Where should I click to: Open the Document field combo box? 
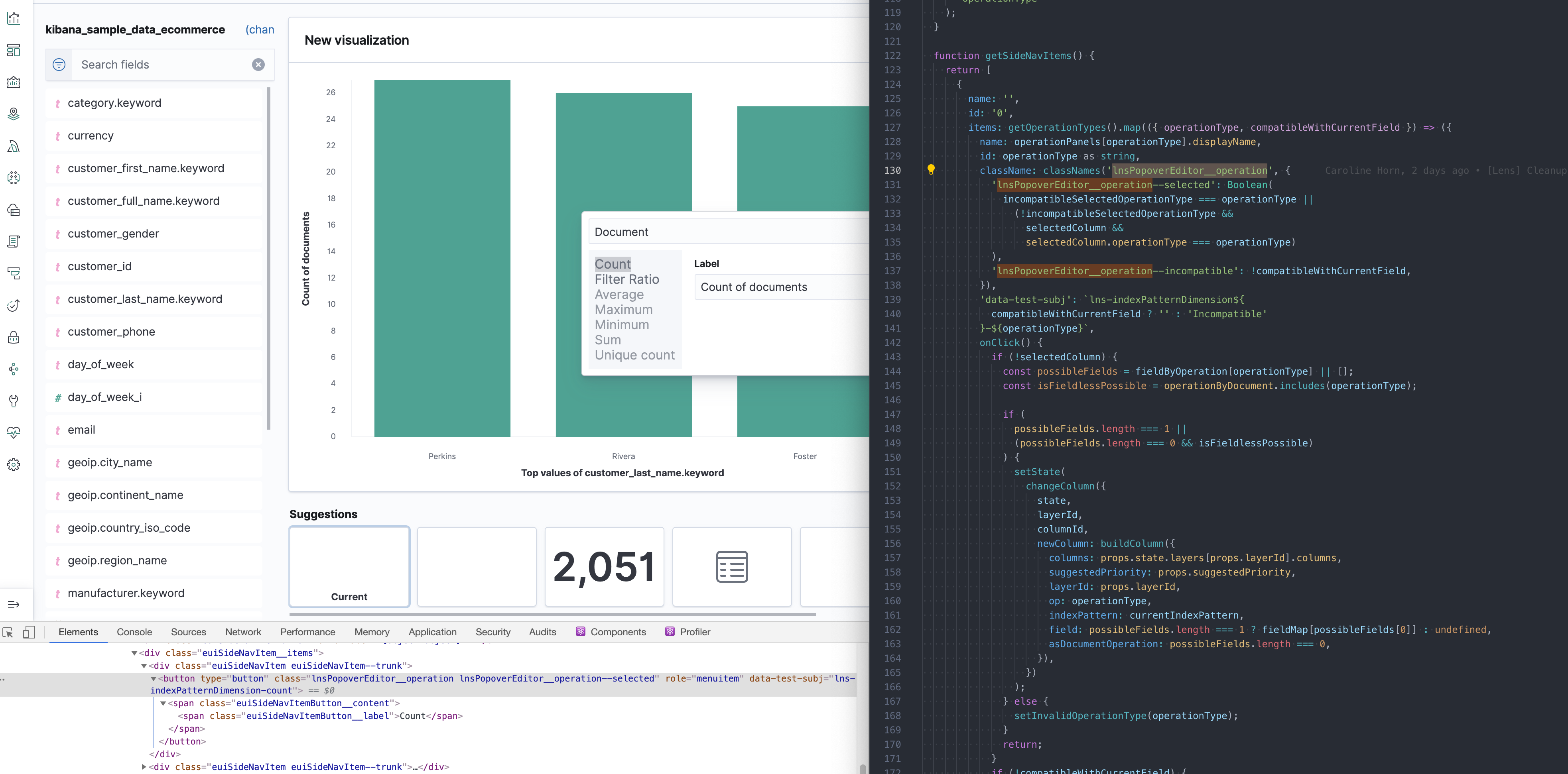pyautogui.click(x=729, y=232)
